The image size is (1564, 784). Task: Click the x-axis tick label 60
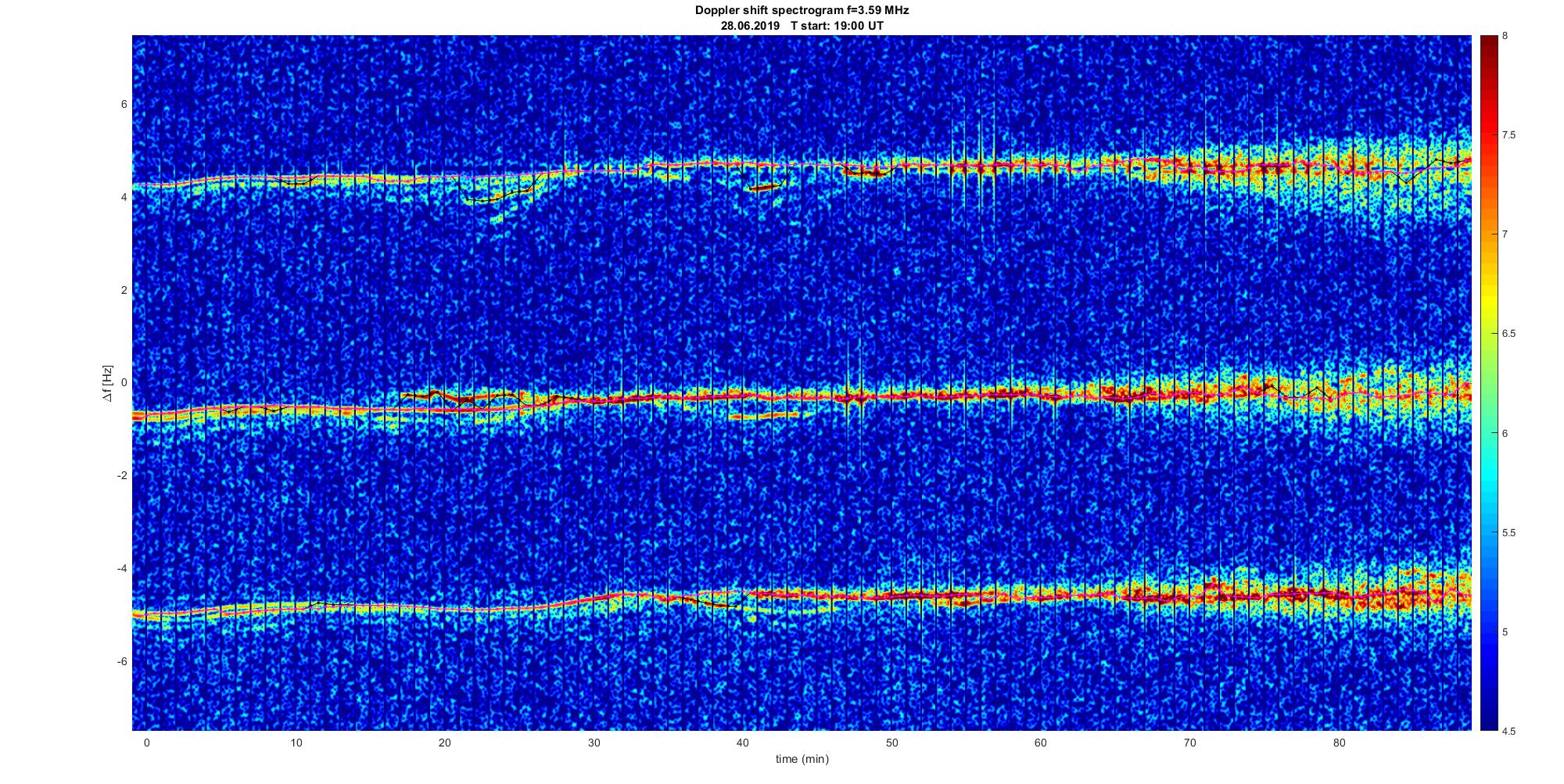click(x=1041, y=743)
